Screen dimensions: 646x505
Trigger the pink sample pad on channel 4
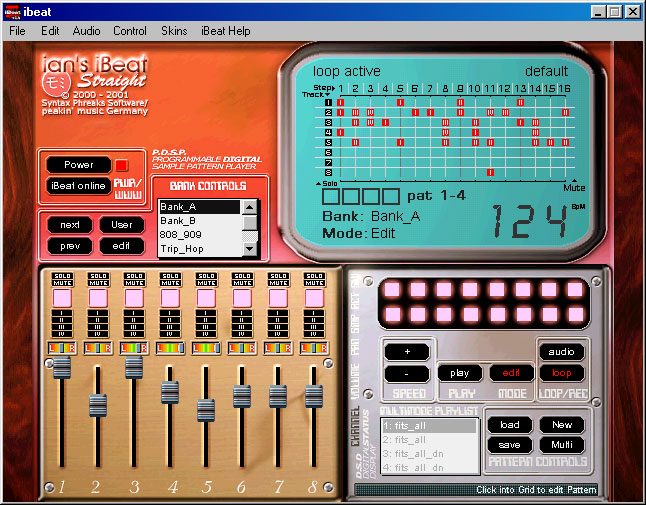170,298
